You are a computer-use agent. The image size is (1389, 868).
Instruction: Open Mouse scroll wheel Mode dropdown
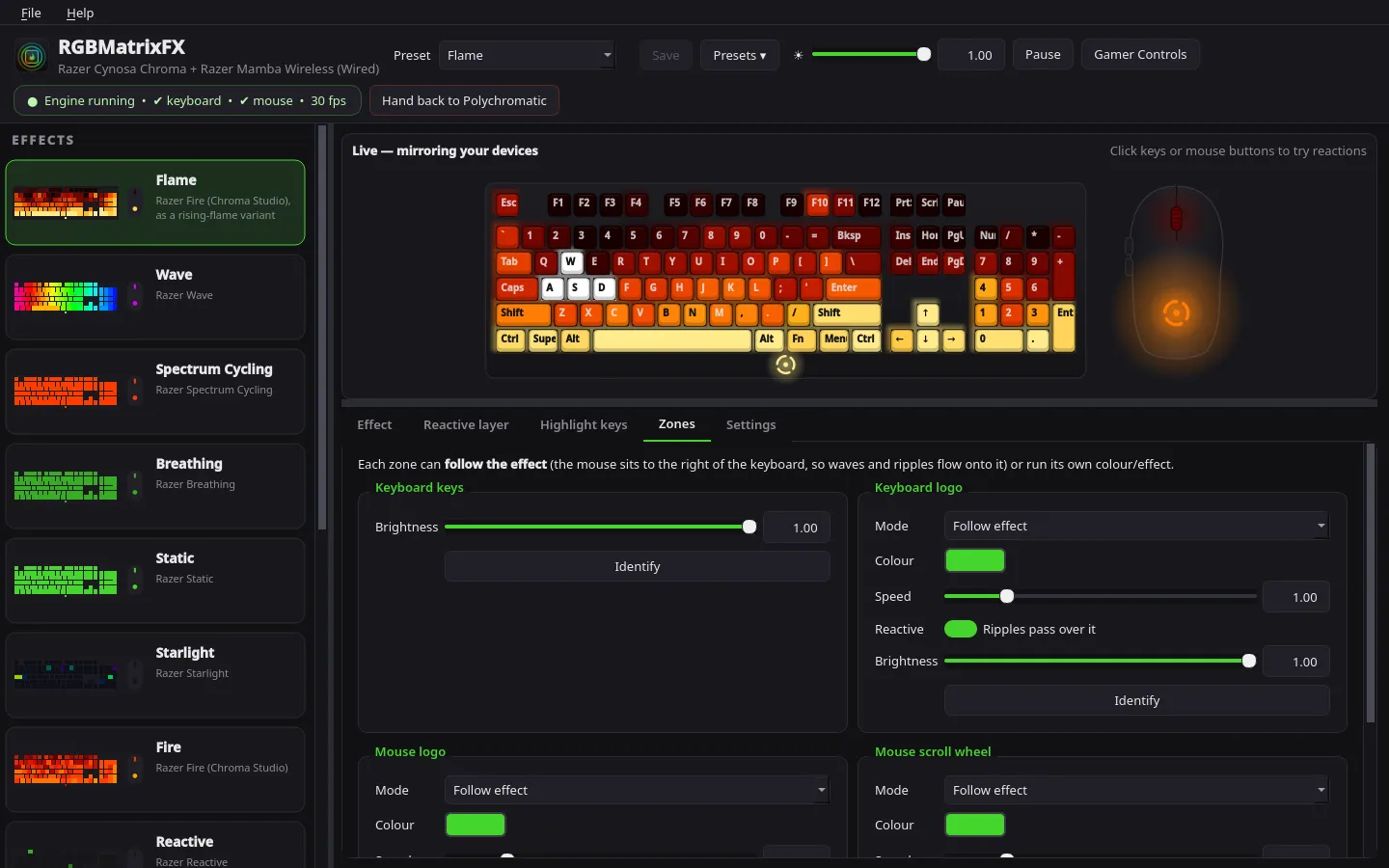pyautogui.click(x=1137, y=790)
